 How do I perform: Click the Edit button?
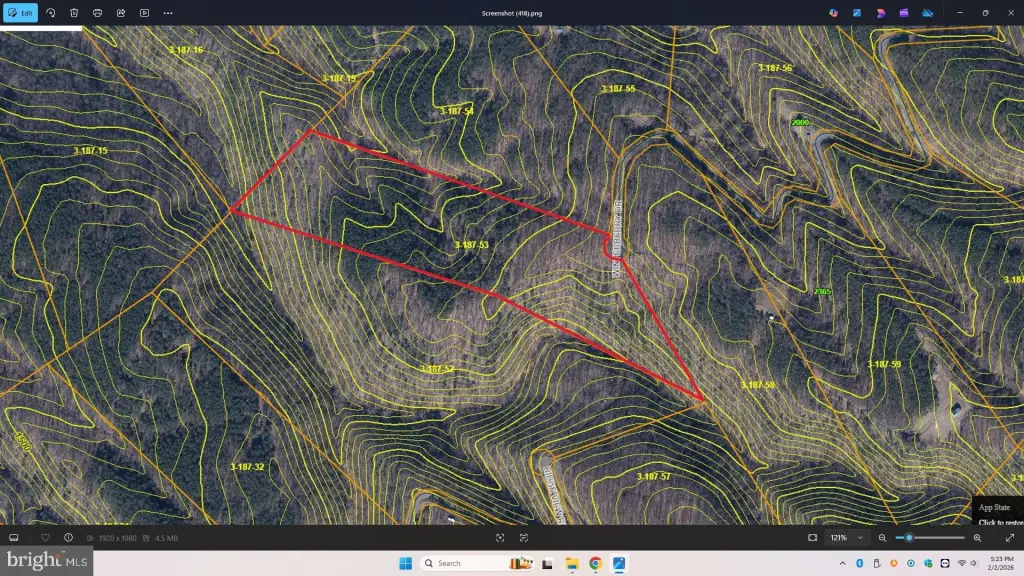click(21, 13)
